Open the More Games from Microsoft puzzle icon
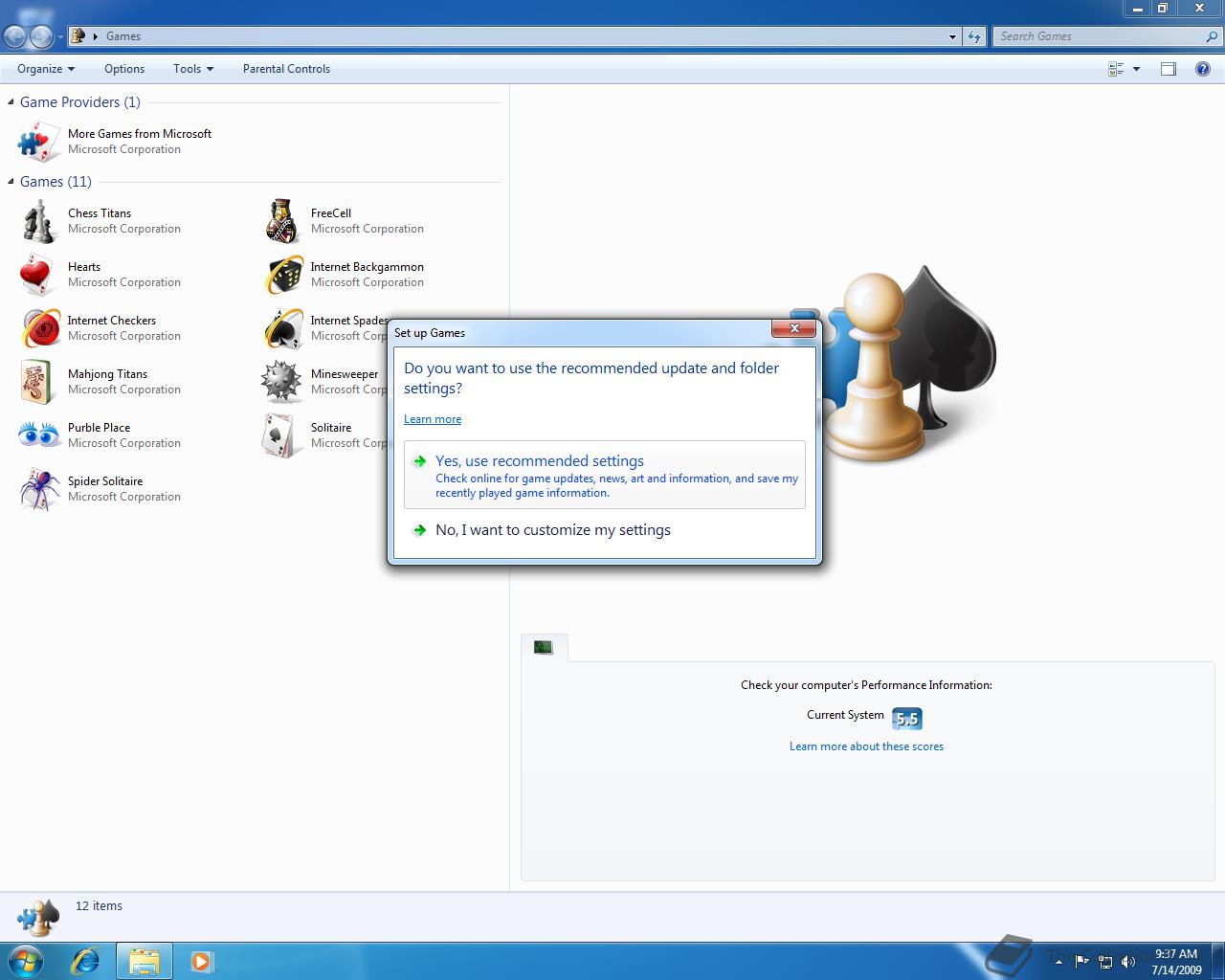1225x980 pixels. tap(39, 142)
